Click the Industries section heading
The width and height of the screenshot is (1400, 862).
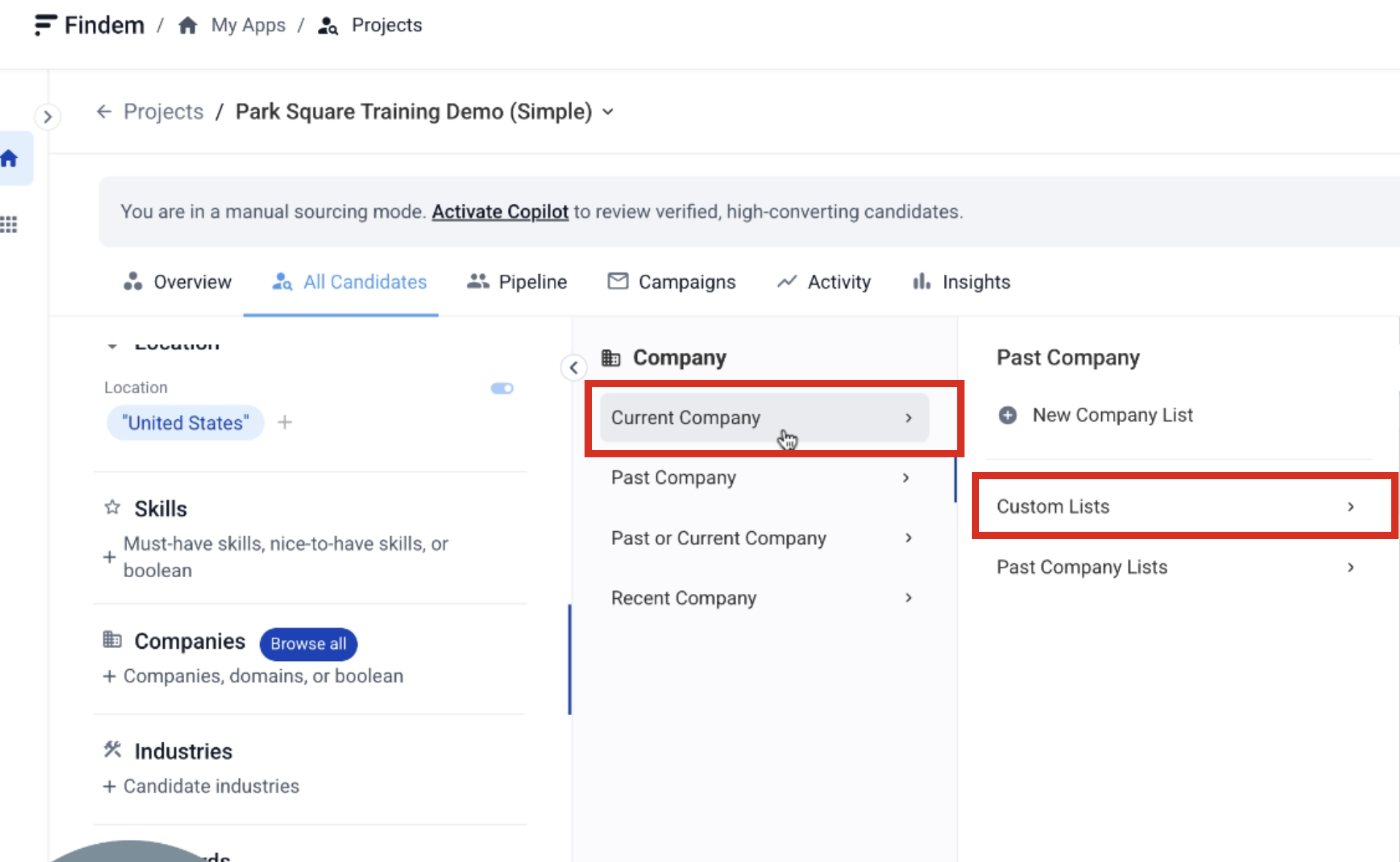183,751
